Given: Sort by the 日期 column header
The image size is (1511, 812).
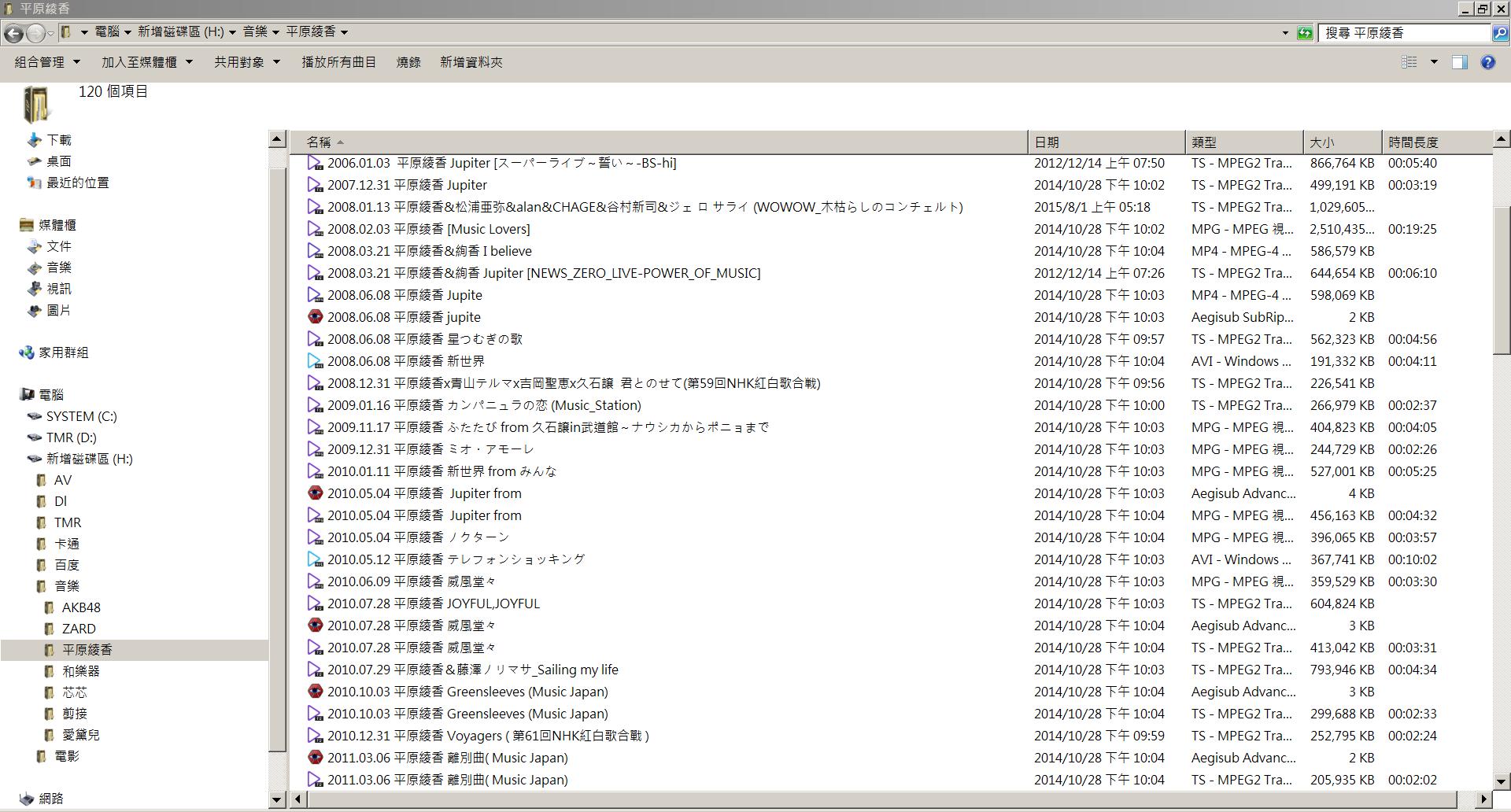Looking at the screenshot, I should pos(1106,142).
